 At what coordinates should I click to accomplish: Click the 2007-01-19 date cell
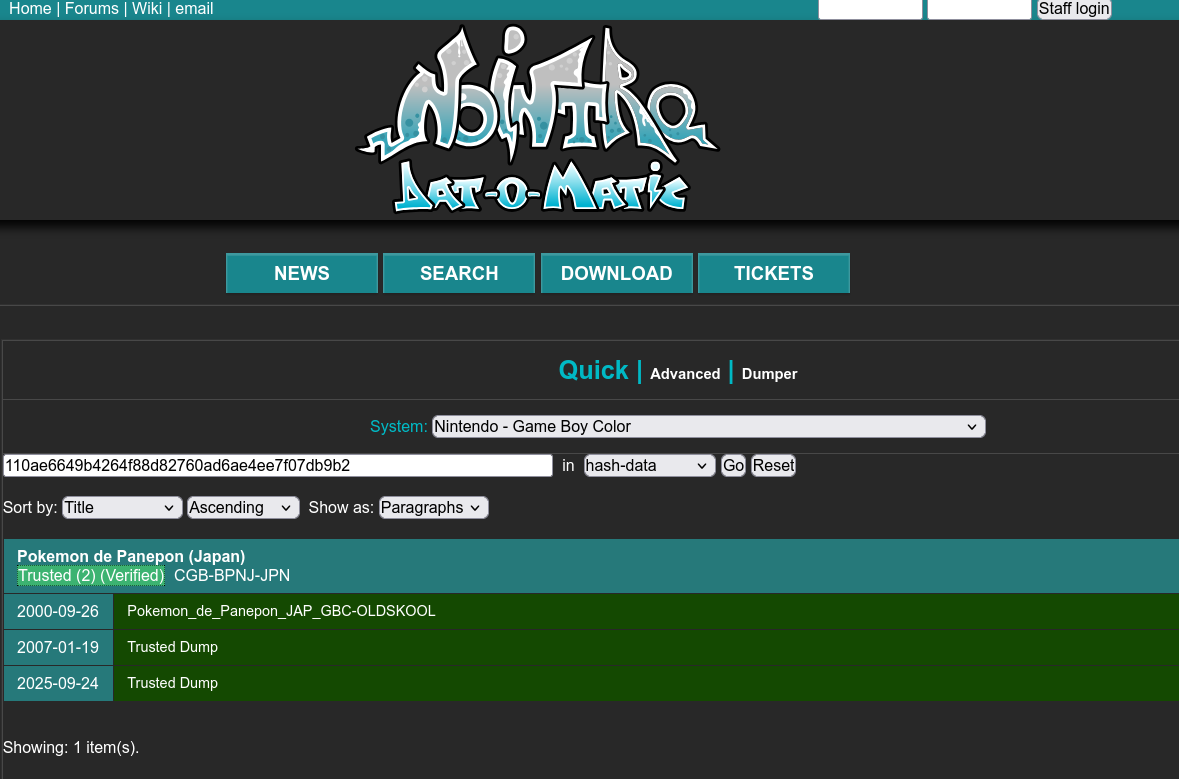pyautogui.click(x=58, y=647)
